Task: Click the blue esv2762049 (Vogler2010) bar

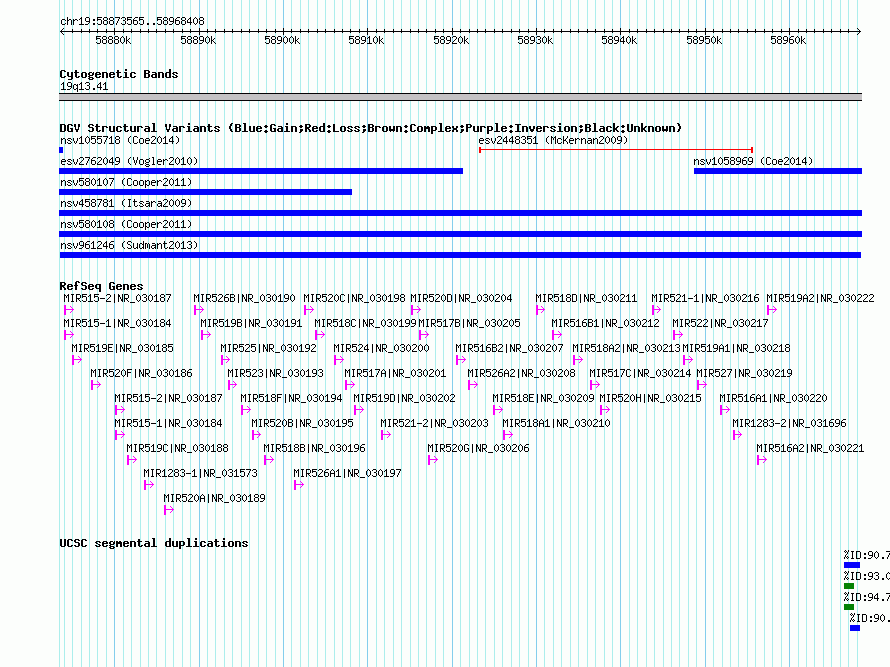Action: click(261, 171)
